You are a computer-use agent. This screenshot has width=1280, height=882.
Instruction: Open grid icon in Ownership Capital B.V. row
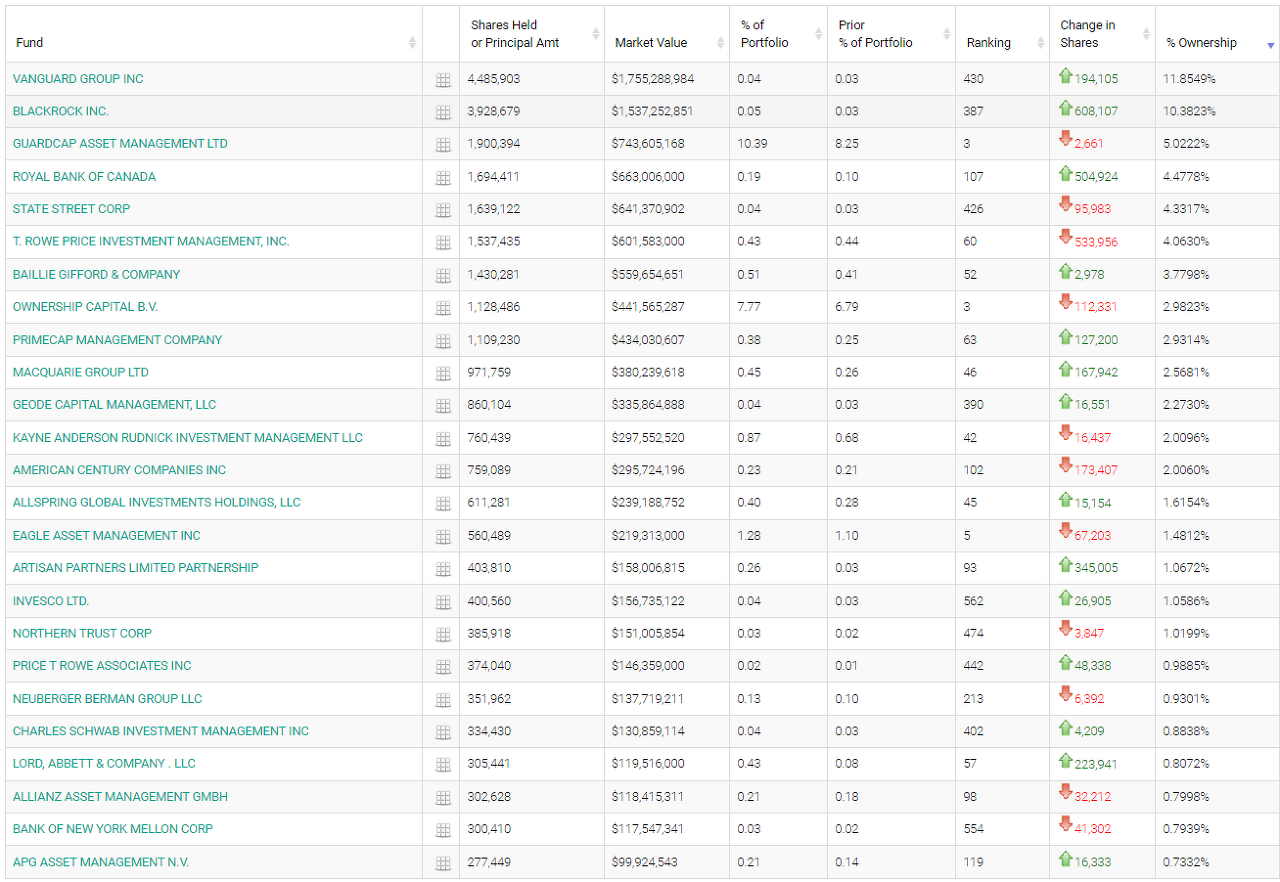pos(443,308)
